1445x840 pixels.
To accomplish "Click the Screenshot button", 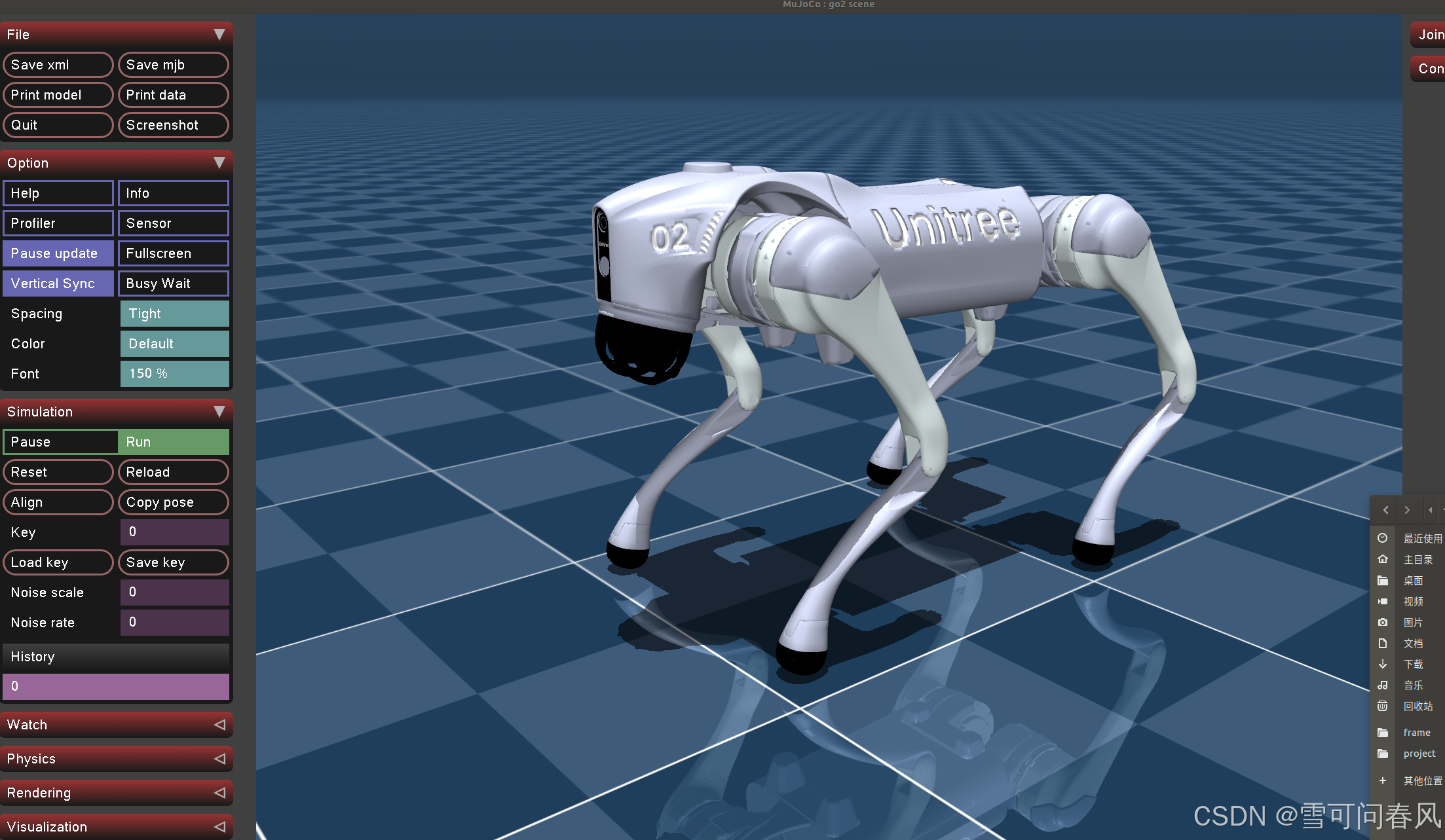I will pyautogui.click(x=174, y=125).
